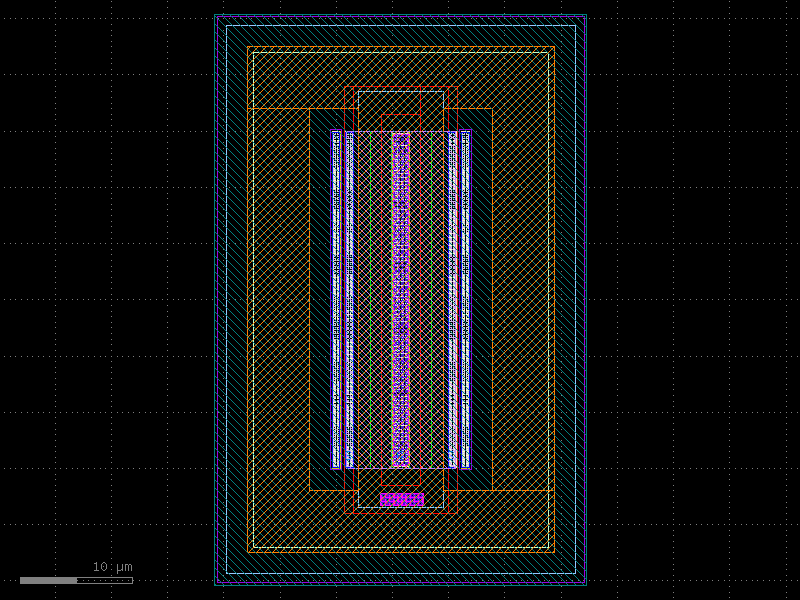
Task: Click the outer purple boundary frame
Action: point(218,300)
